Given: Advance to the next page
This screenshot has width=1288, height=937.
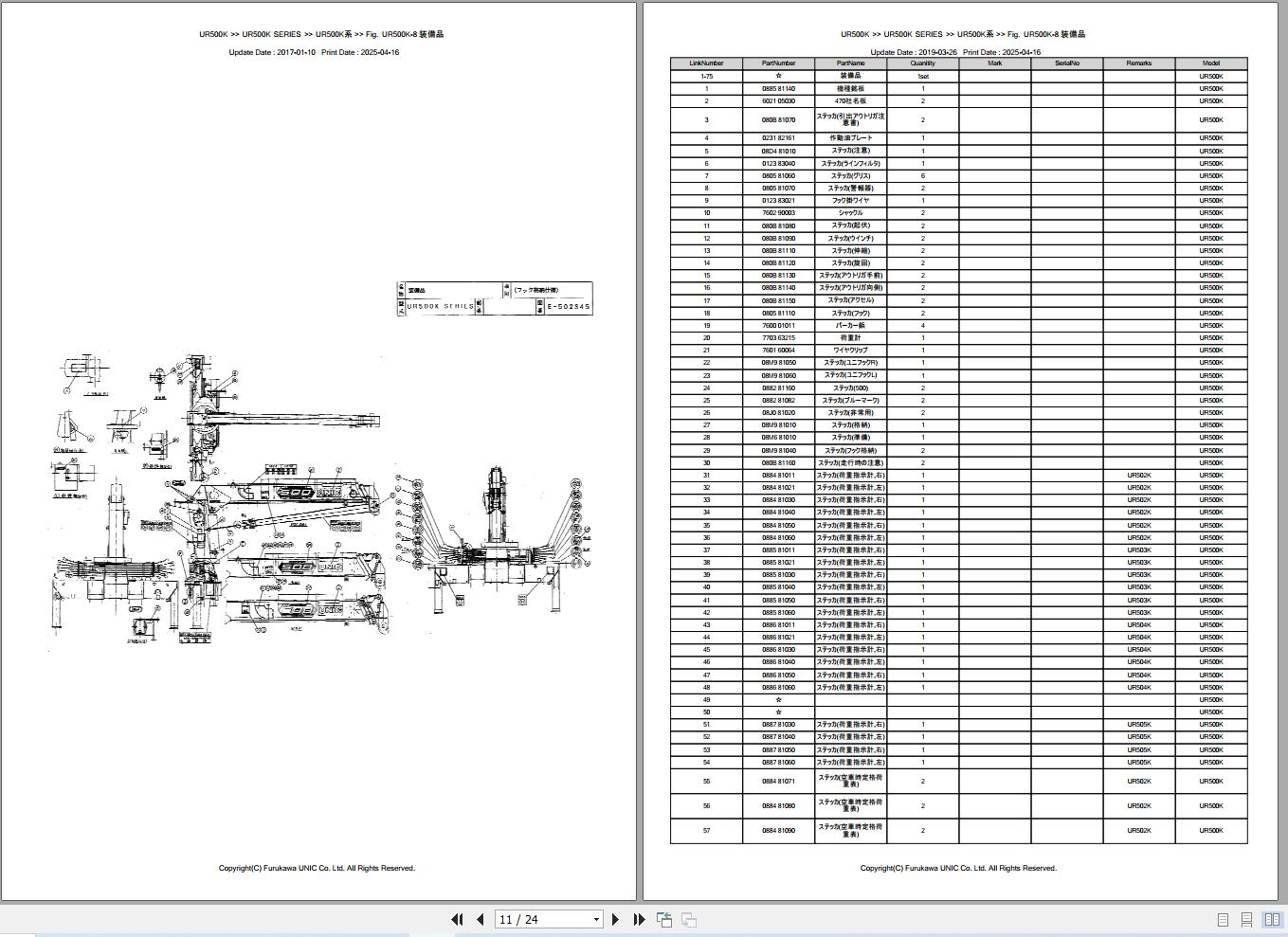Looking at the screenshot, I should (x=615, y=919).
